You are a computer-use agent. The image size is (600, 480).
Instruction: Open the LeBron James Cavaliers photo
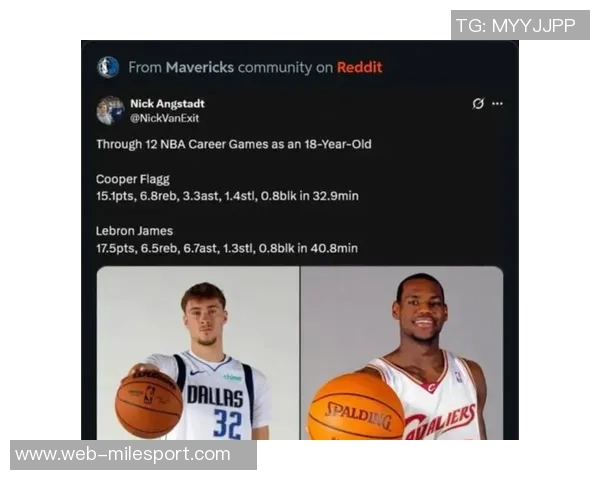pyautogui.click(x=402, y=353)
